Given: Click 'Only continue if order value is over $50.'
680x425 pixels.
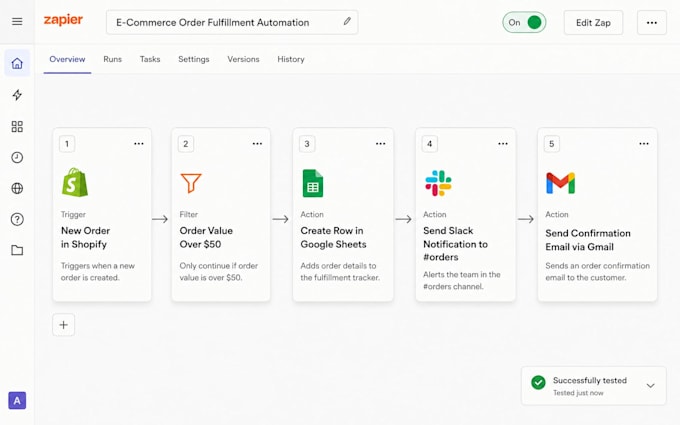Looking at the screenshot, I should (219, 271).
